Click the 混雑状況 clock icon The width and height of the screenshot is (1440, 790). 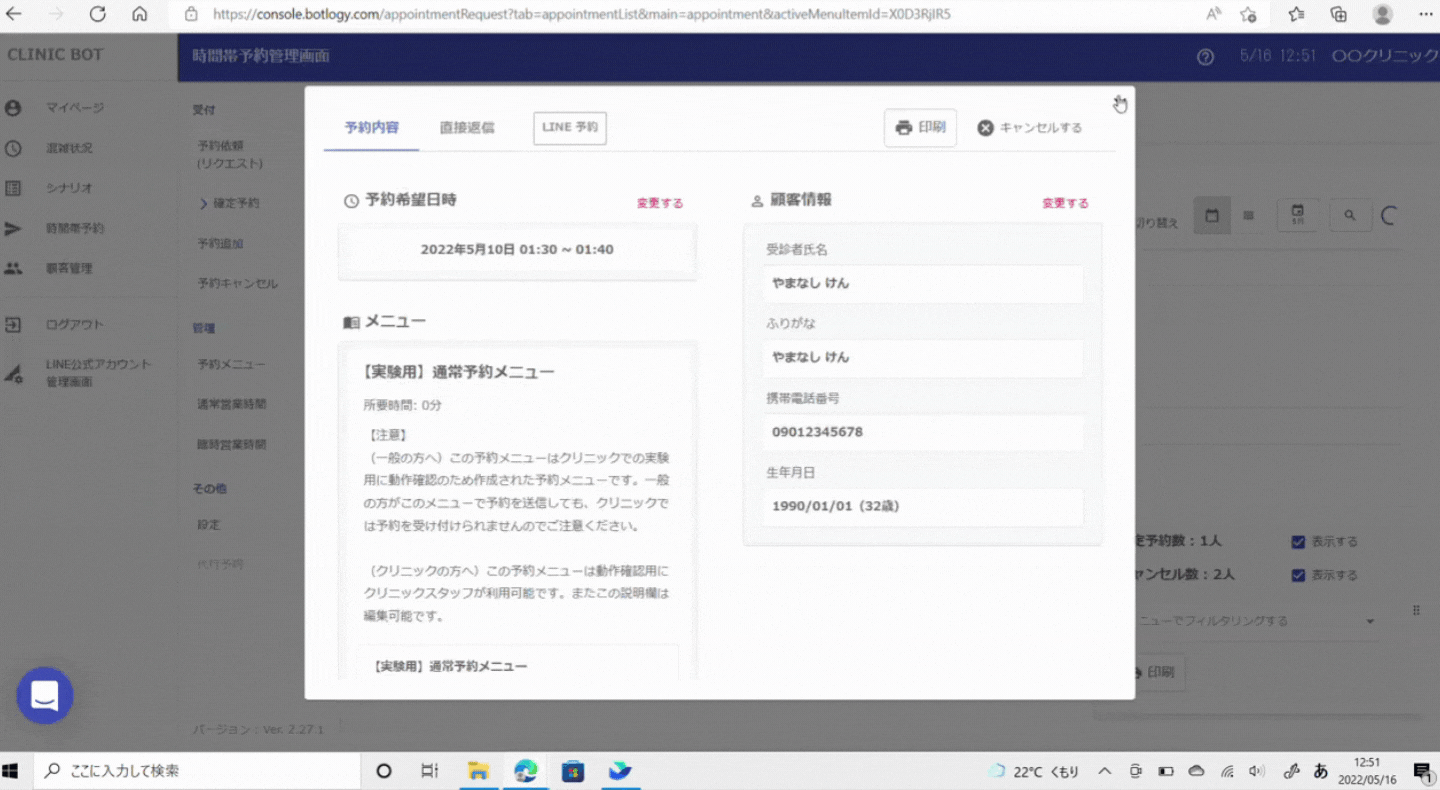pyautogui.click(x=13, y=148)
